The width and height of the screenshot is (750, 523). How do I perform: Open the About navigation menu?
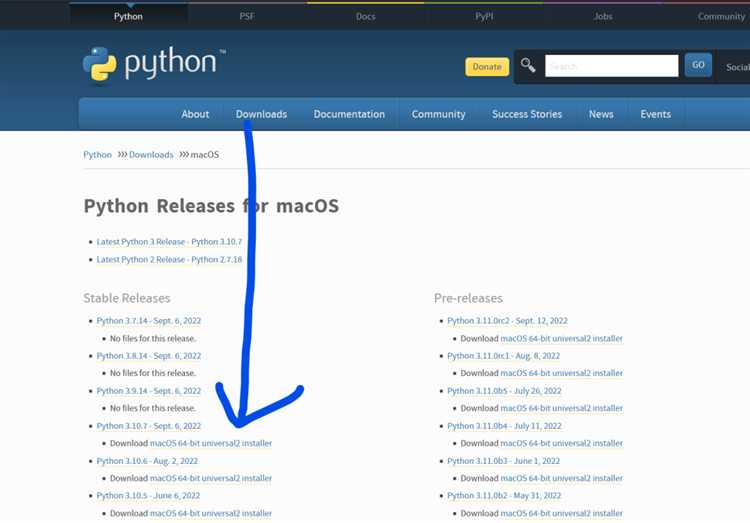(x=195, y=114)
